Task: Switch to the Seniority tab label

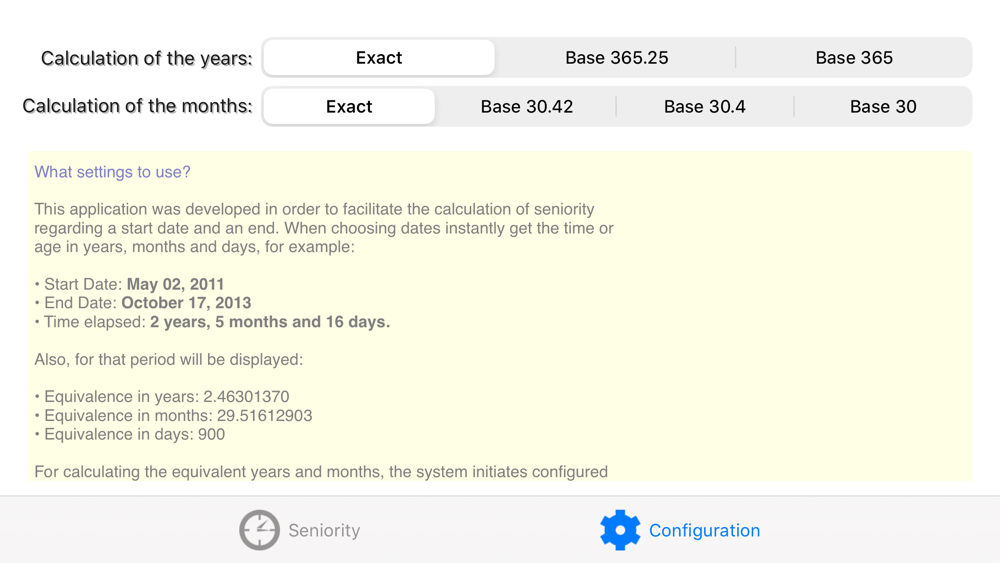Action: pos(324,530)
